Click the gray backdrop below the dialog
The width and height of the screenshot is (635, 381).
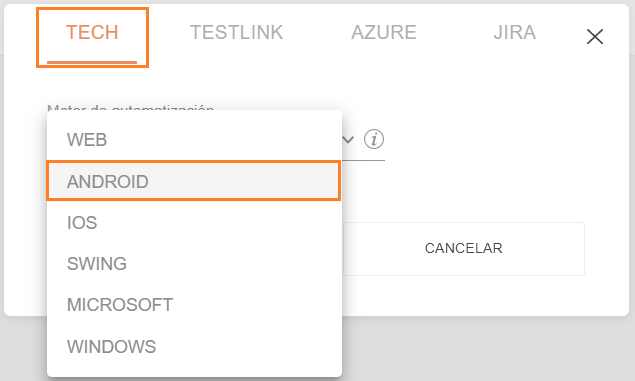coord(486,349)
